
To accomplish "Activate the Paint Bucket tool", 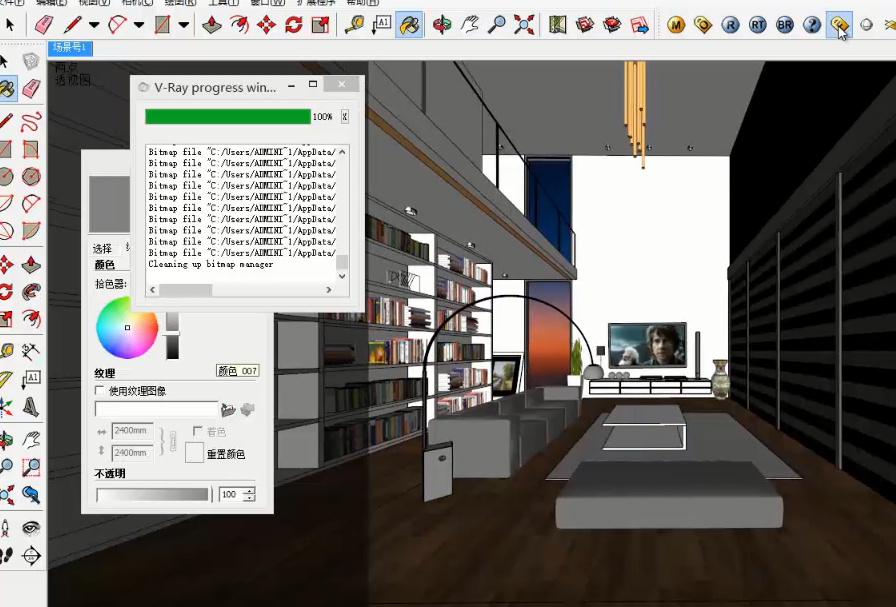I will 409,24.
